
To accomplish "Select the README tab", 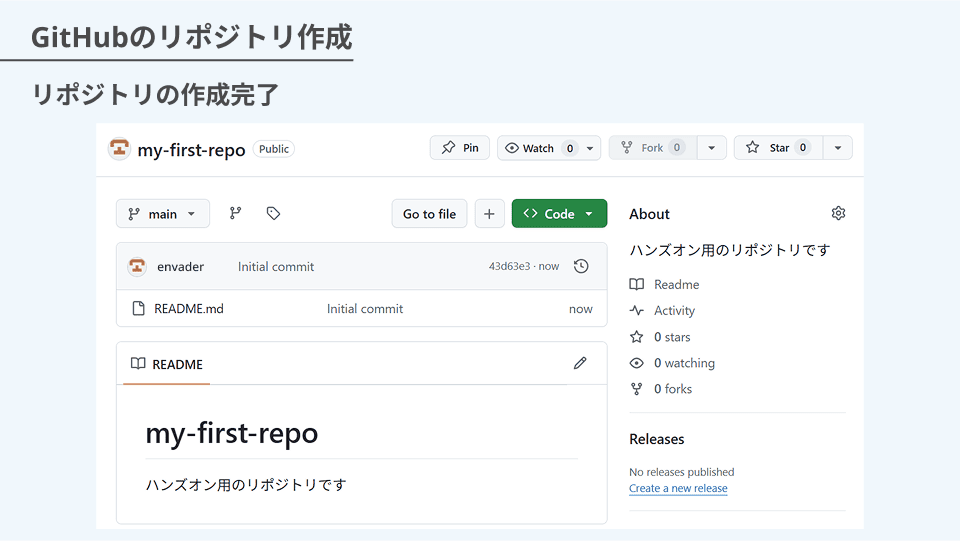I will (x=167, y=364).
